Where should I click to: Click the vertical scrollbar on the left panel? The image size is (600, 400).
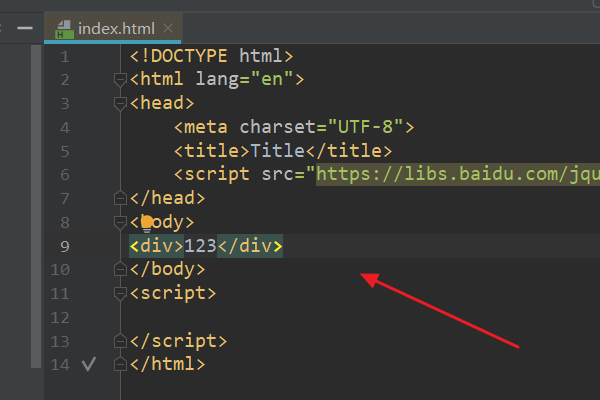[x=36, y=206]
